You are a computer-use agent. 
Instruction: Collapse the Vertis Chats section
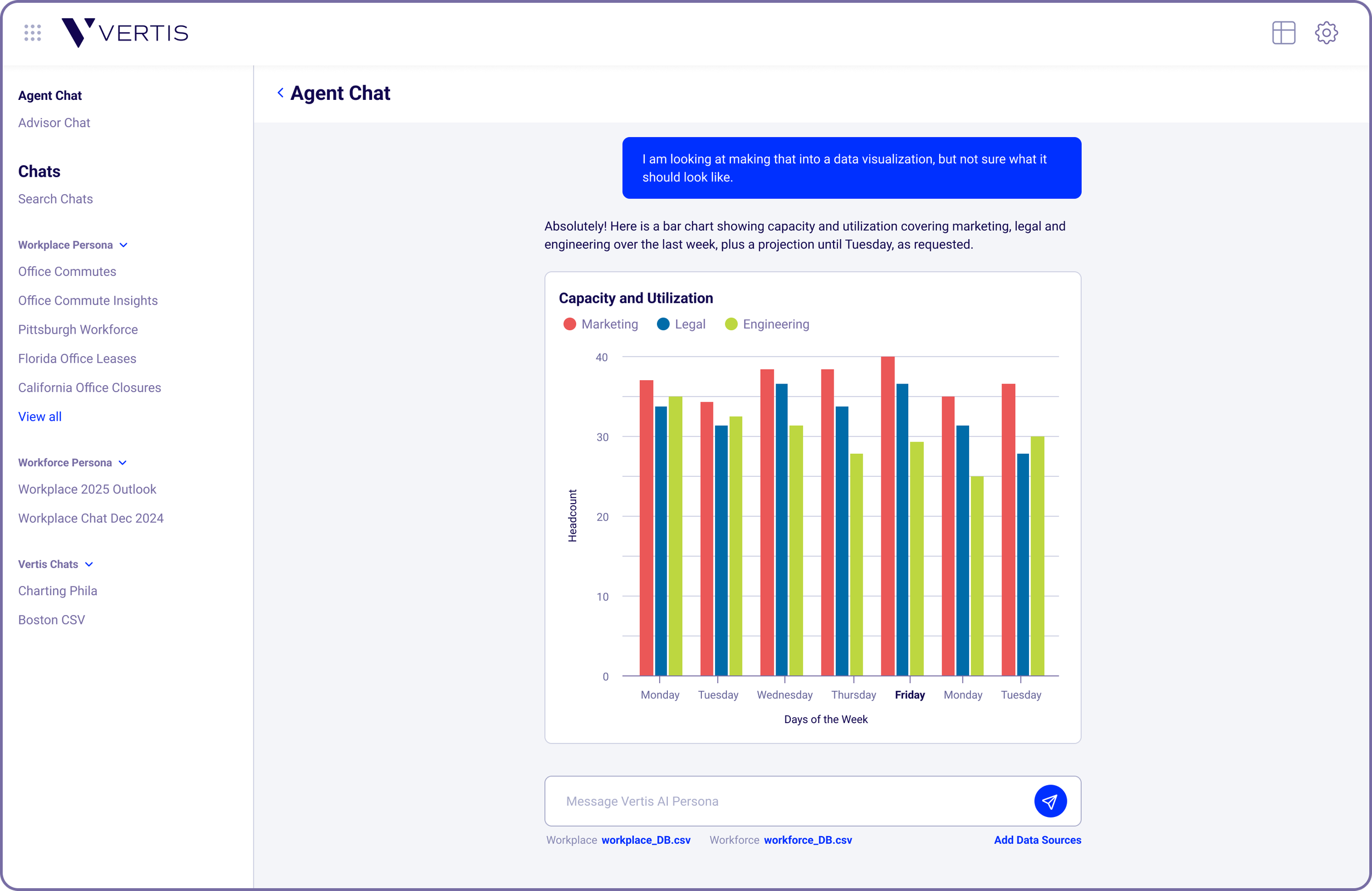[x=89, y=564]
